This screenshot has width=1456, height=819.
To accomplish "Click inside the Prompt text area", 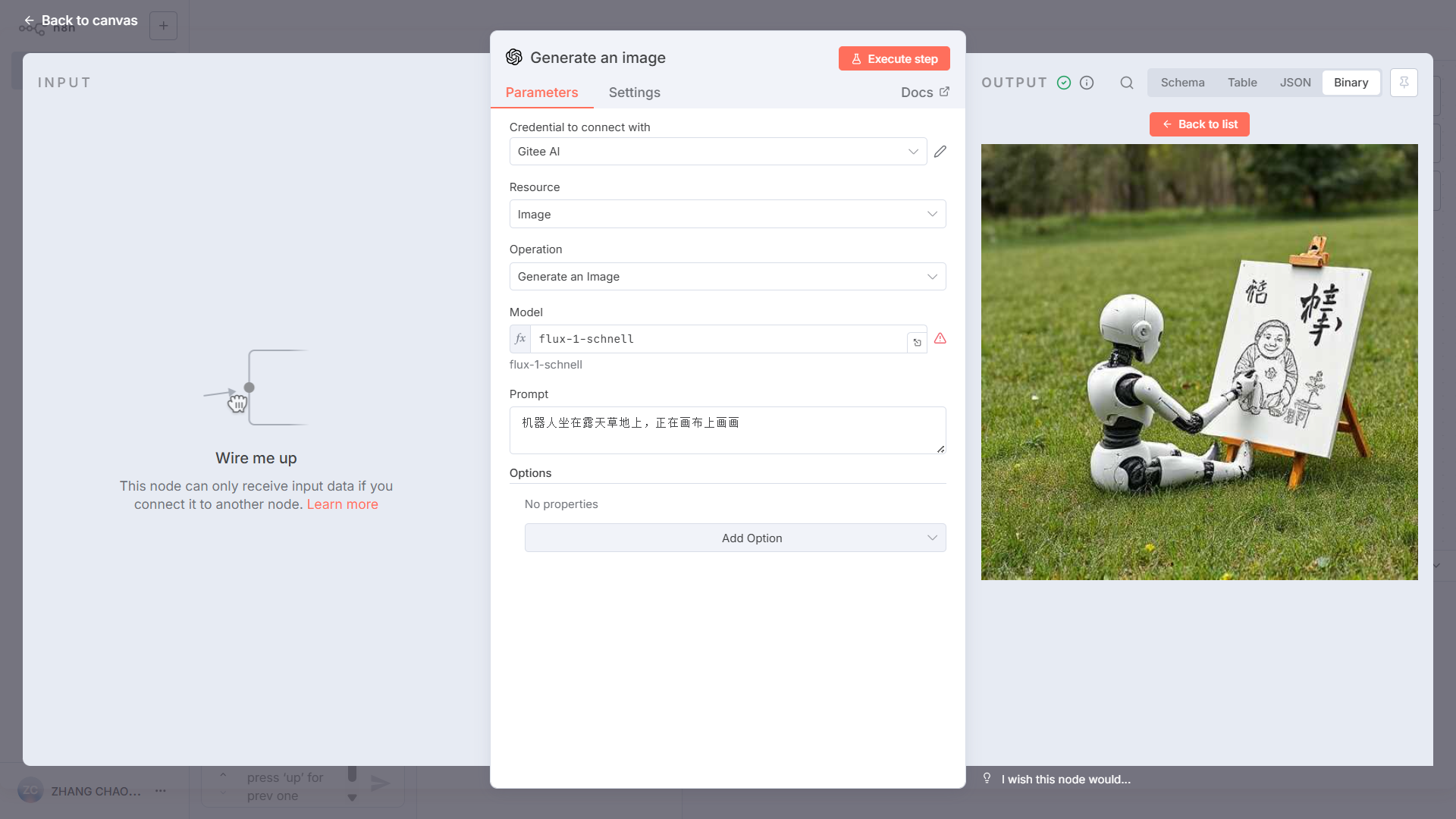I will pos(727,430).
